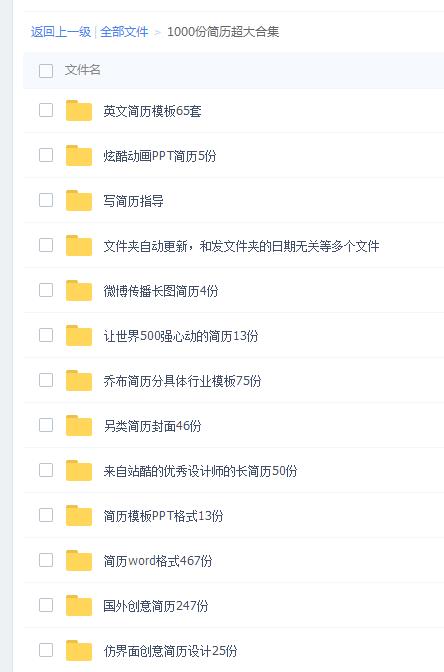Screen dimensions: 444x672
Task: Click the 返回上一级 link
Action: coord(61,32)
